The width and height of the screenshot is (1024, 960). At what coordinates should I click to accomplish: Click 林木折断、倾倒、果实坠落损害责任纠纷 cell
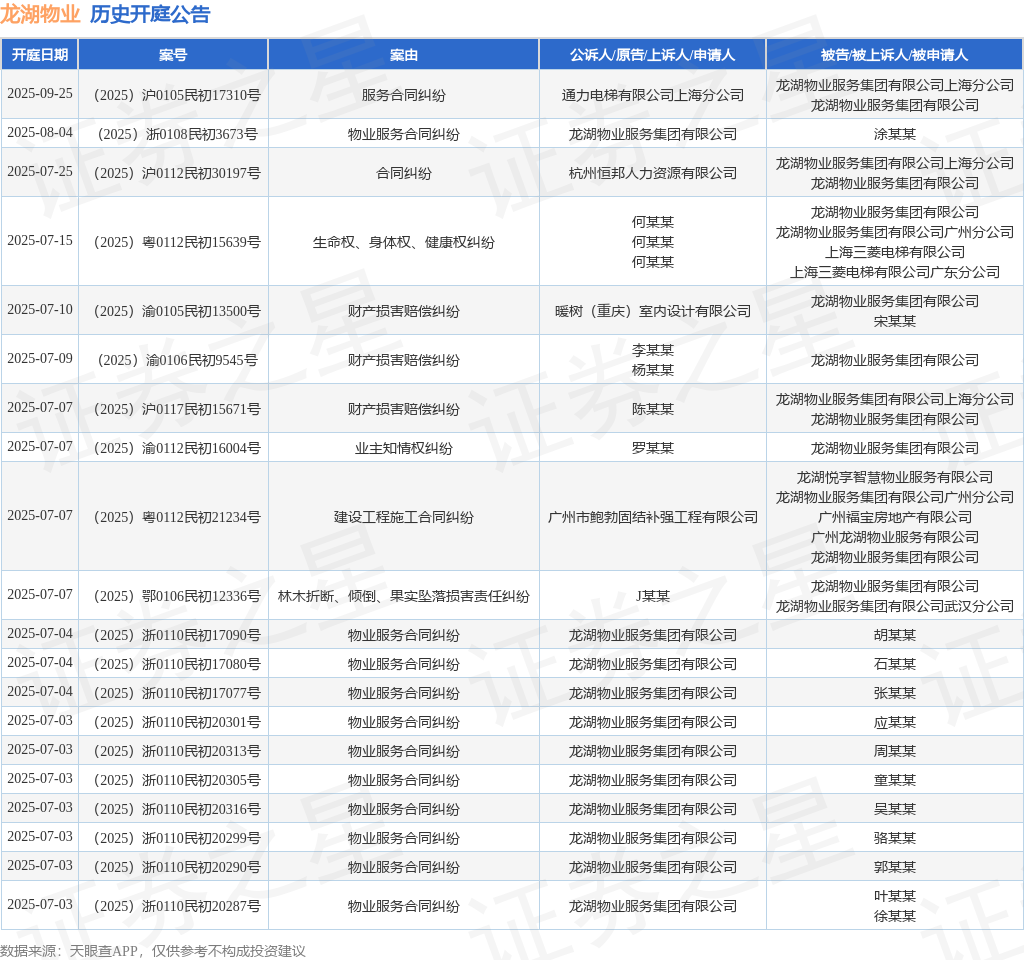point(404,596)
